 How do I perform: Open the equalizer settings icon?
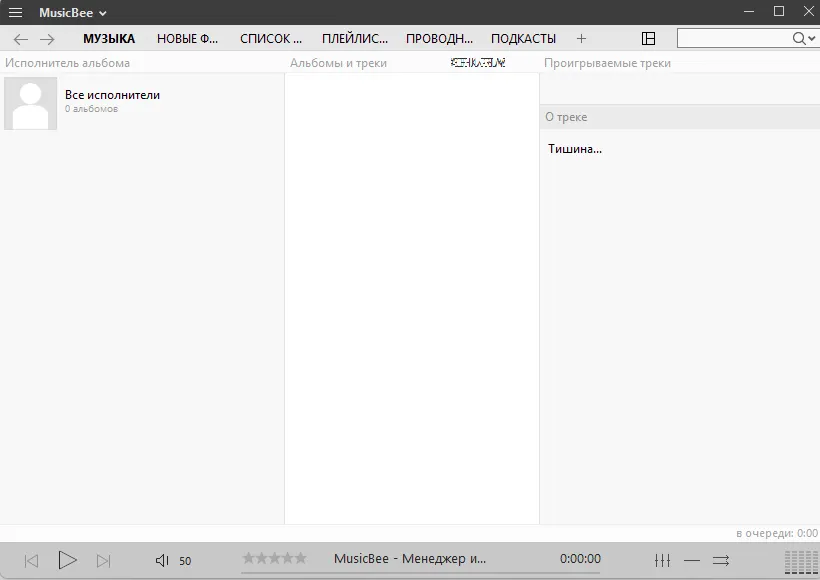[x=662, y=560]
